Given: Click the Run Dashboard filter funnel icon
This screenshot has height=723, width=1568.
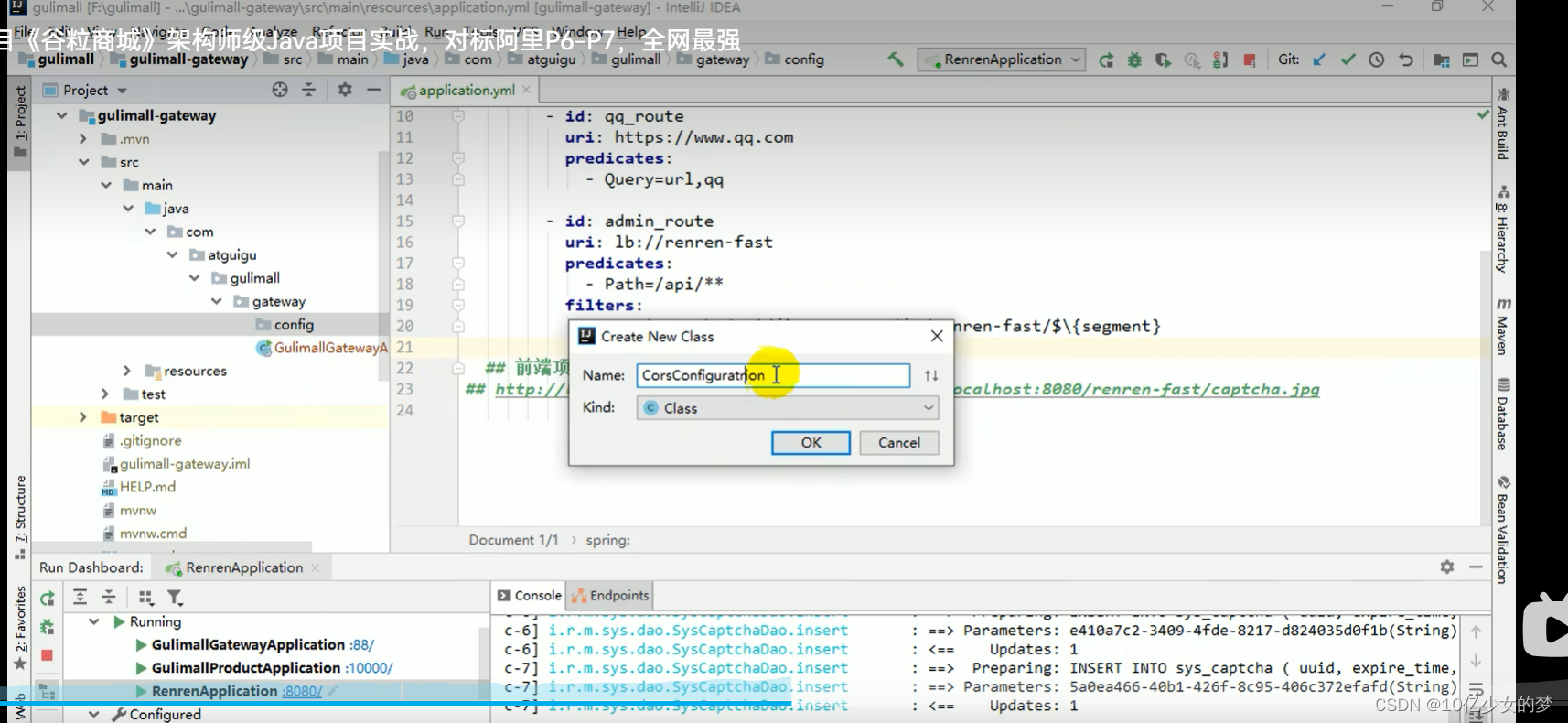Looking at the screenshot, I should [175, 598].
